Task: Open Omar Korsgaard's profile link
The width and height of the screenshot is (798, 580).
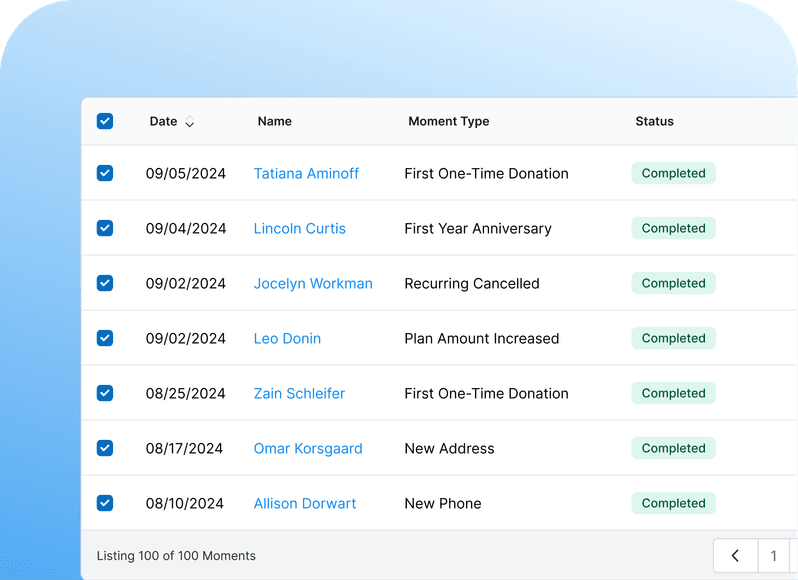Action: point(308,448)
